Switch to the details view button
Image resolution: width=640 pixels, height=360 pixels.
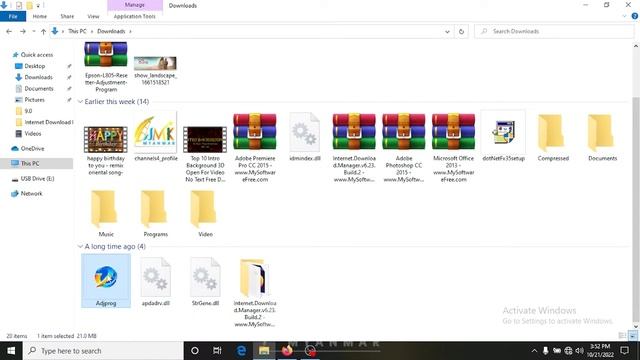(622, 336)
